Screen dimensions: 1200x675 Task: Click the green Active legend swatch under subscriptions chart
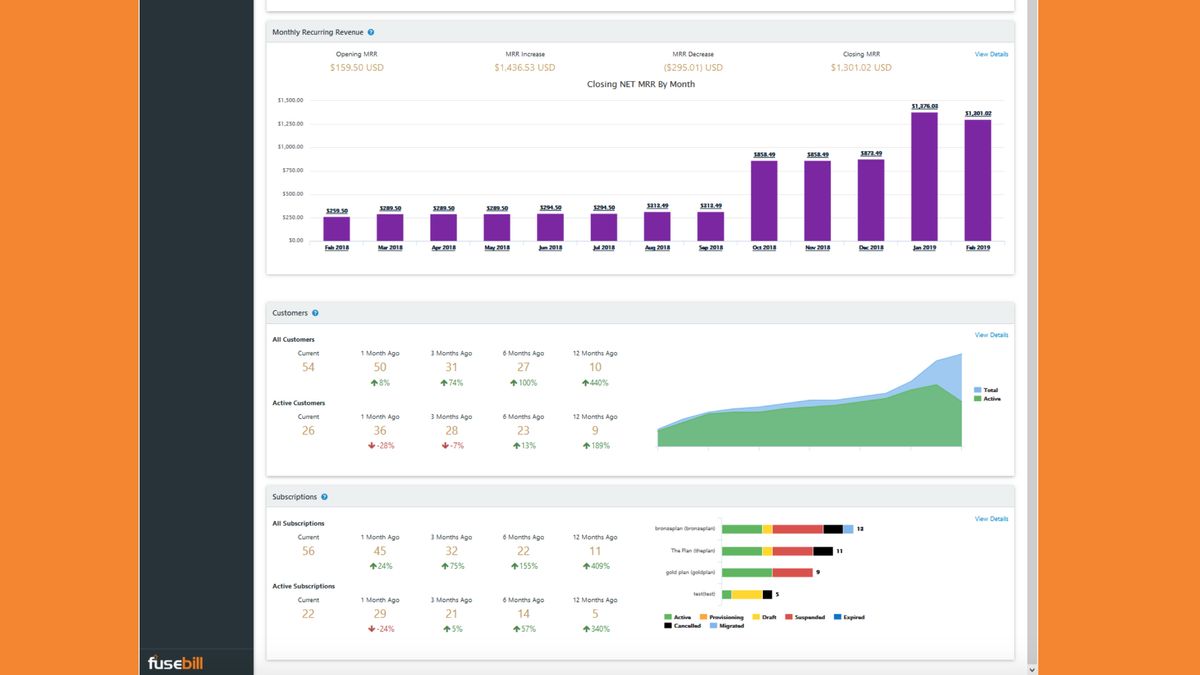pos(668,617)
